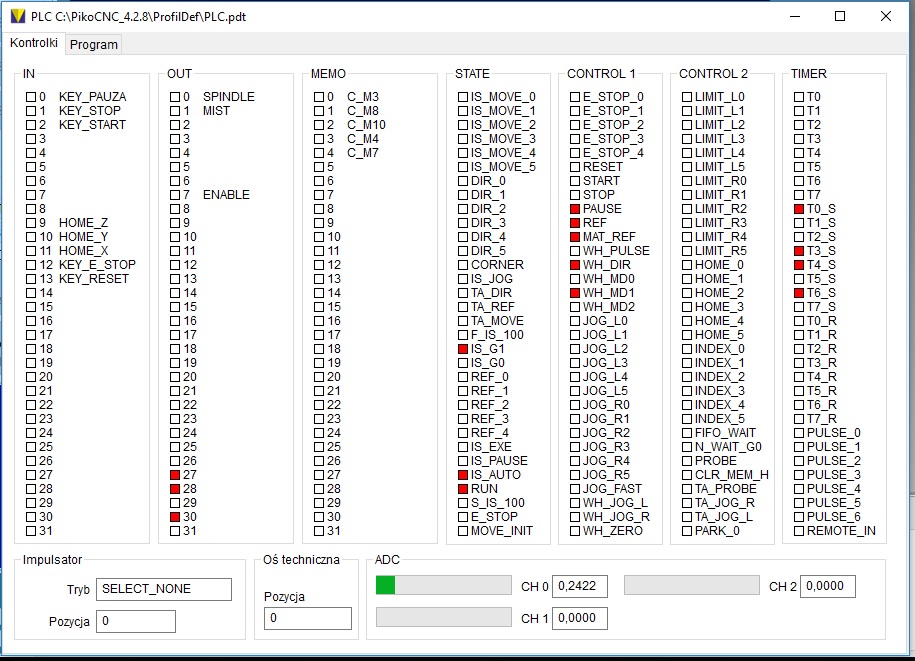Image resolution: width=915 pixels, height=661 pixels.
Task: Toggle the CLR_MEM_H checkbox
Action: 687,475
